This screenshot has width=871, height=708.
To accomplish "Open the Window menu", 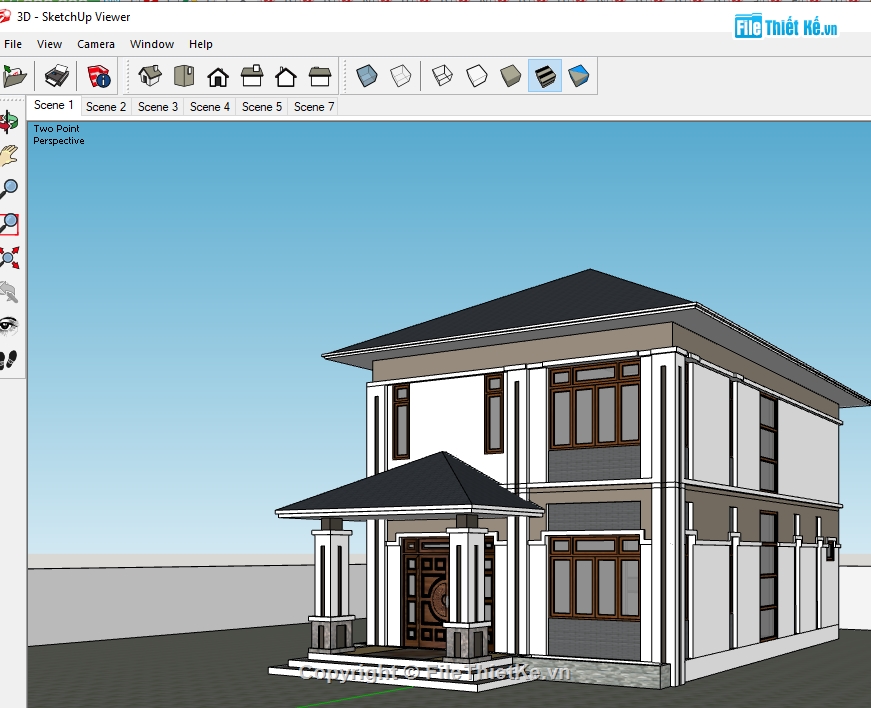I will click(152, 44).
